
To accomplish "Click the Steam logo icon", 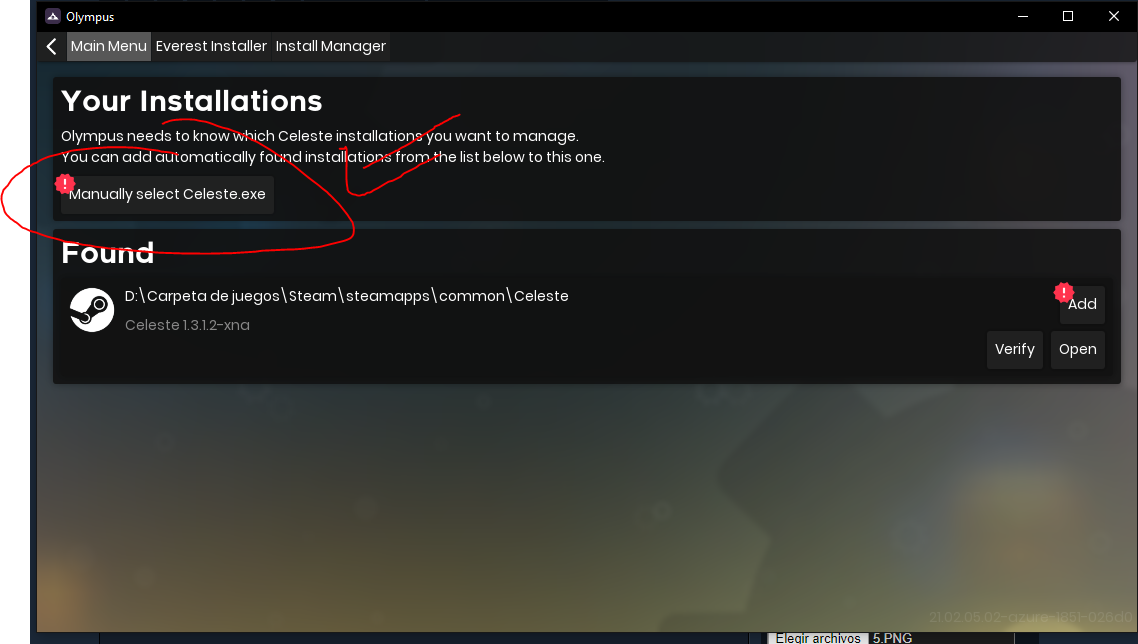I will (91, 310).
